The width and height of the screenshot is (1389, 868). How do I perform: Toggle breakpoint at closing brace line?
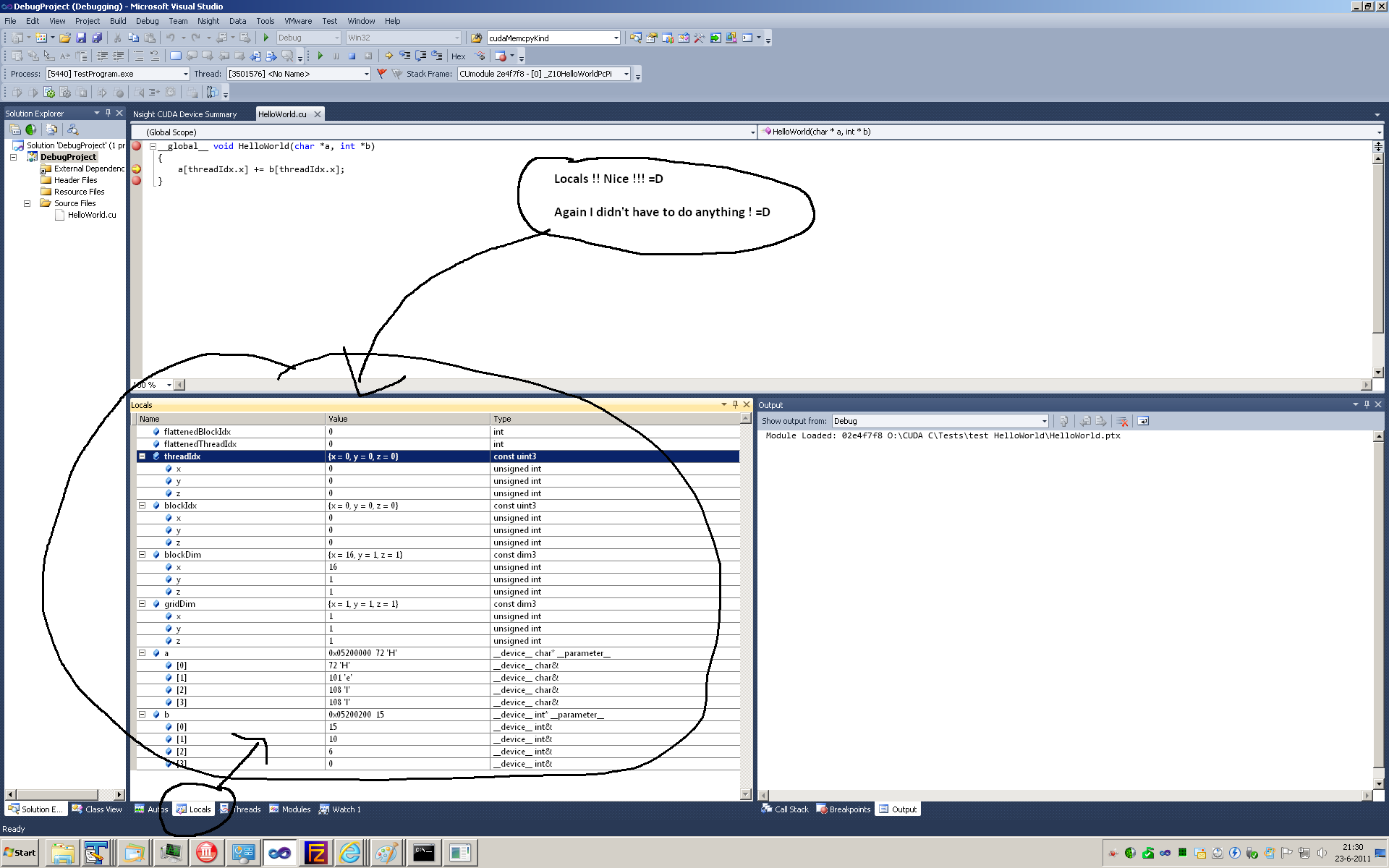[137, 181]
